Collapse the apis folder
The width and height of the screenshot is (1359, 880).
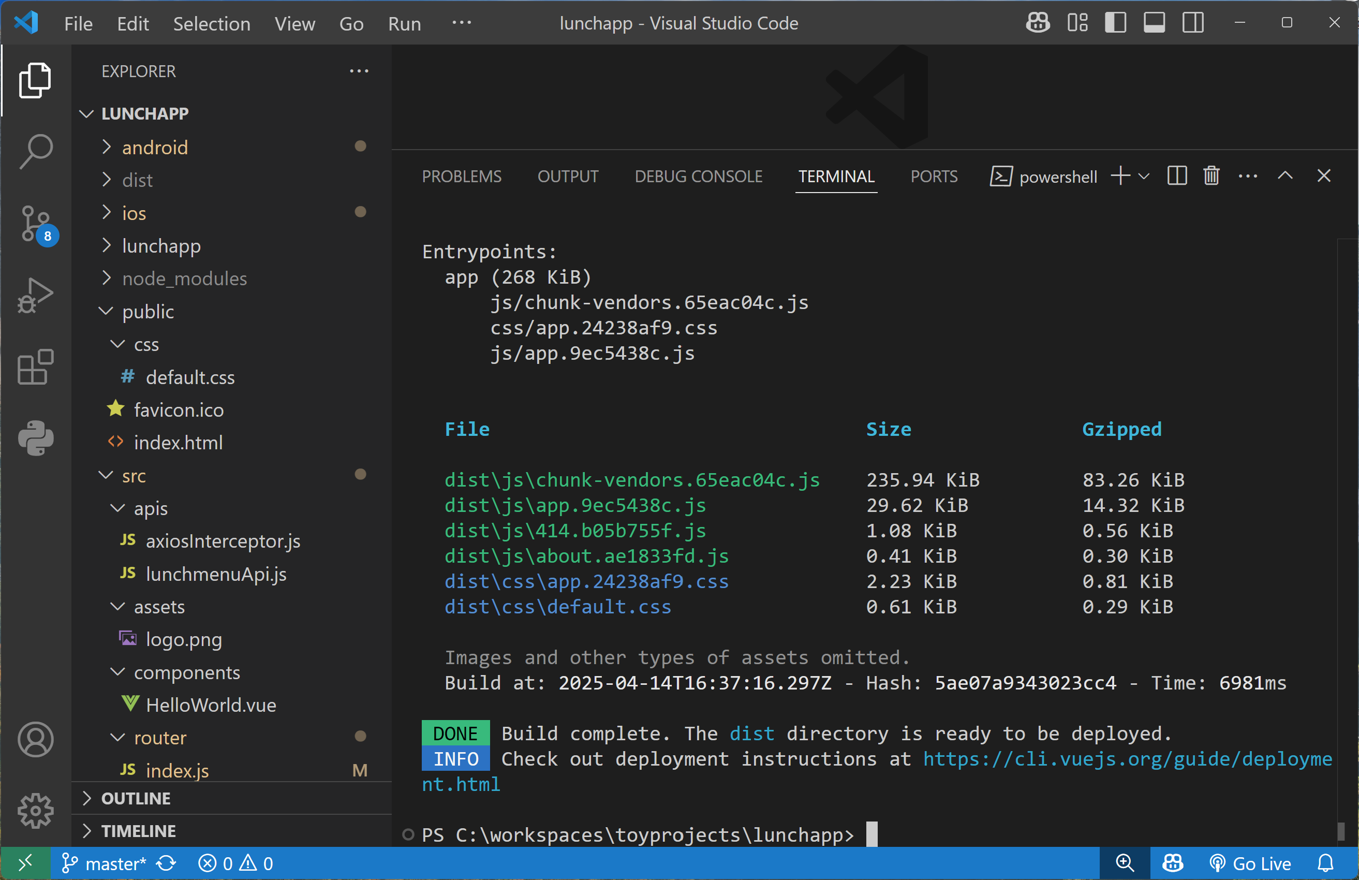tap(232, 508)
